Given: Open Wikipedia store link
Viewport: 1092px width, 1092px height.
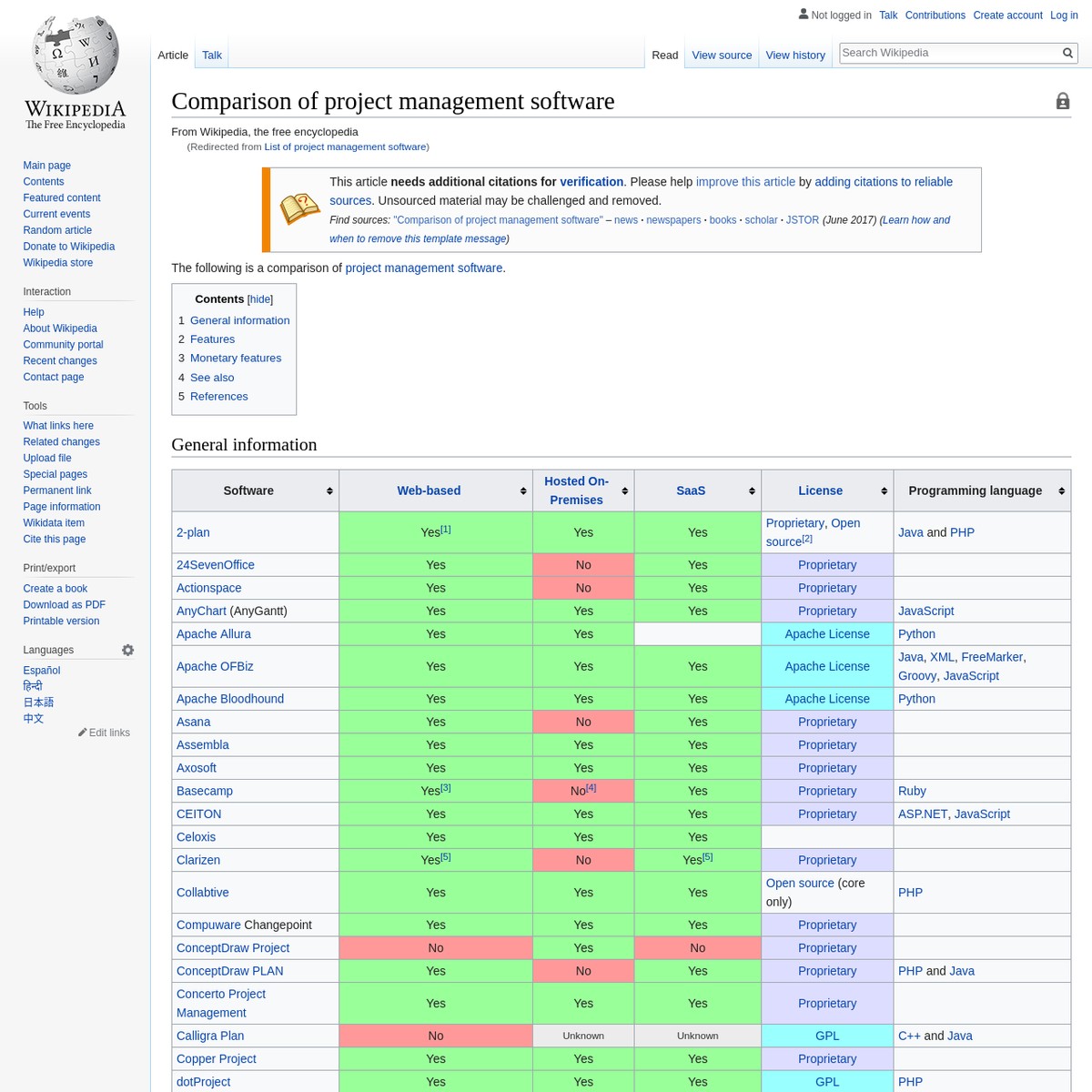Looking at the screenshot, I should click(x=58, y=263).
